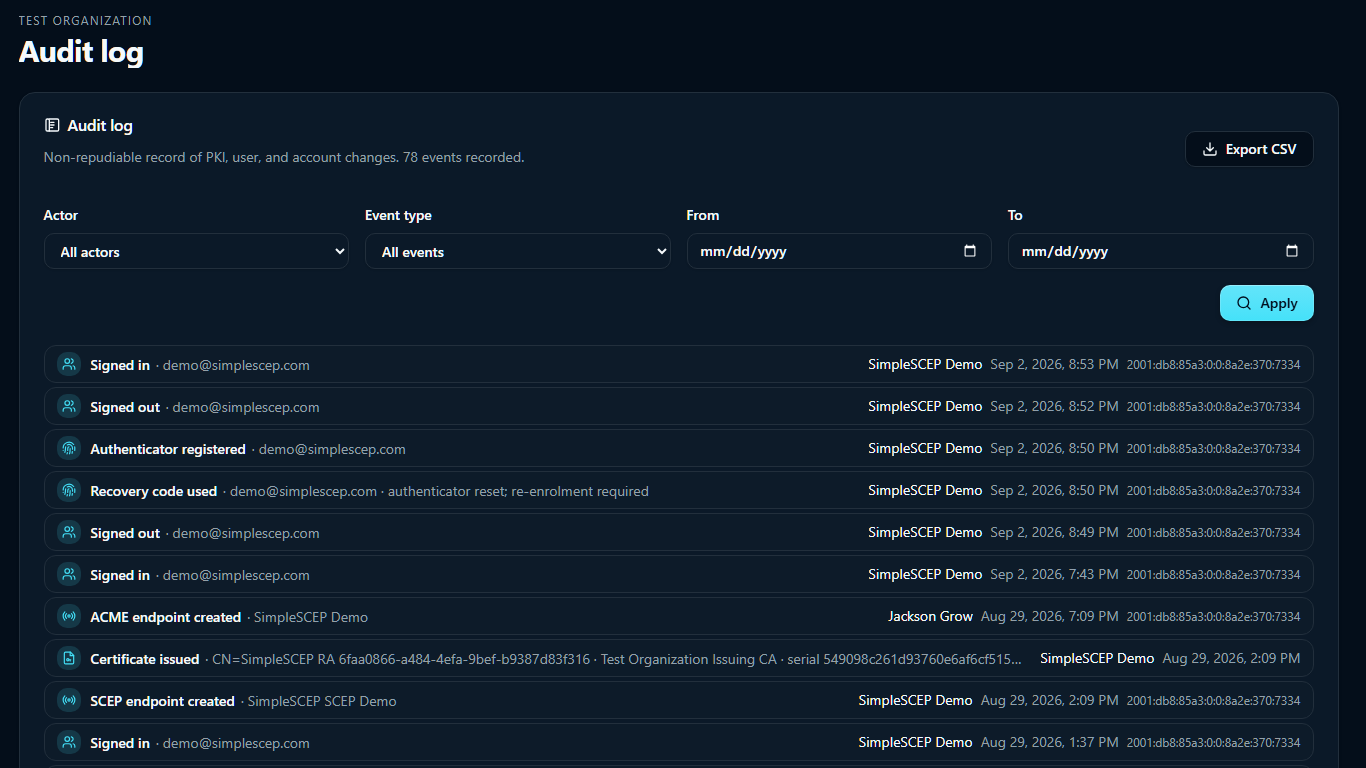
Task: Click the broadcast icon on the SCEP endpoint created row
Action: [x=69, y=701]
